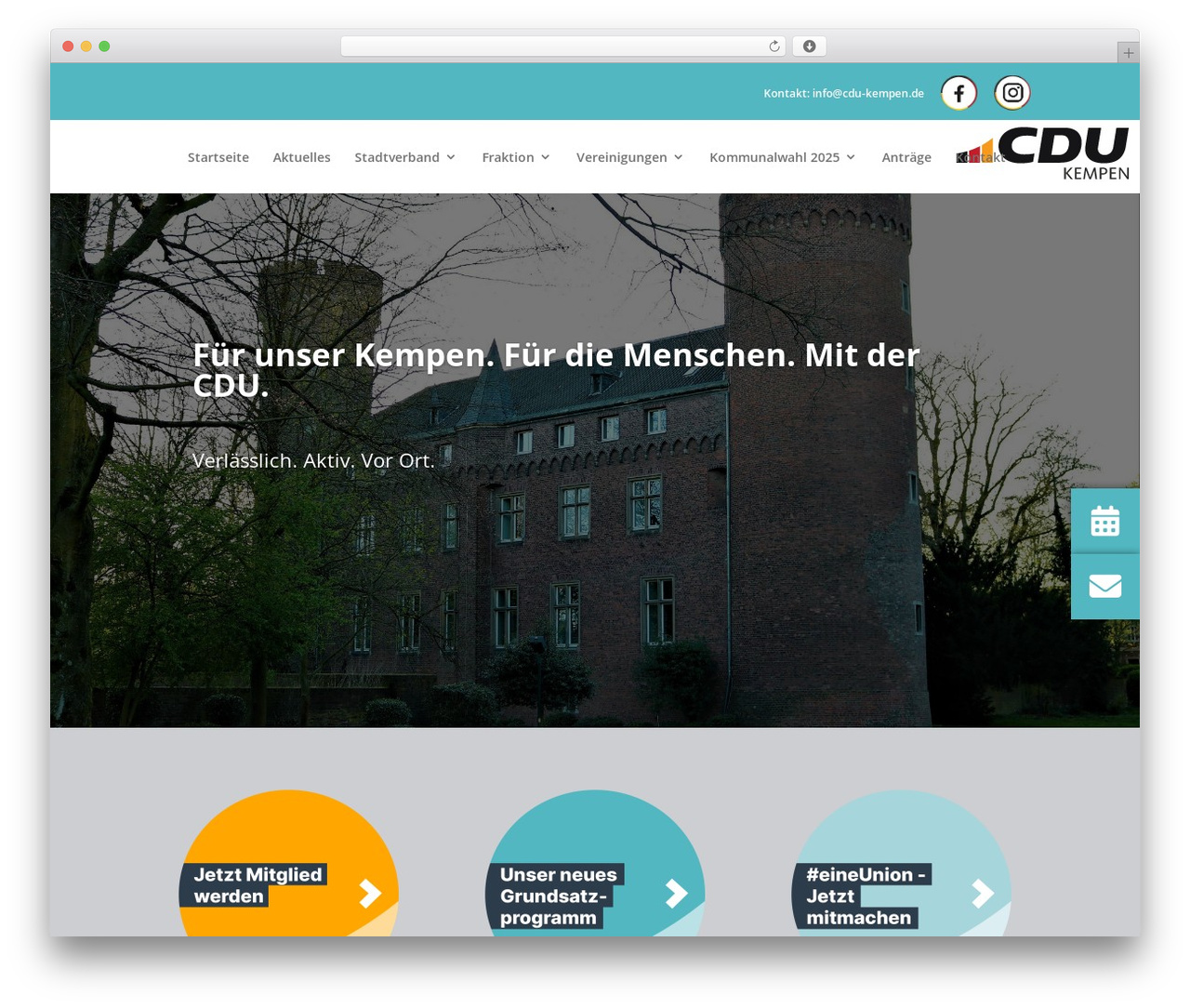Image resolution: width=1190 pixels, height=1008 pixels.
Task: Click the Vereinigungen menu label
Action: [621, 157]
